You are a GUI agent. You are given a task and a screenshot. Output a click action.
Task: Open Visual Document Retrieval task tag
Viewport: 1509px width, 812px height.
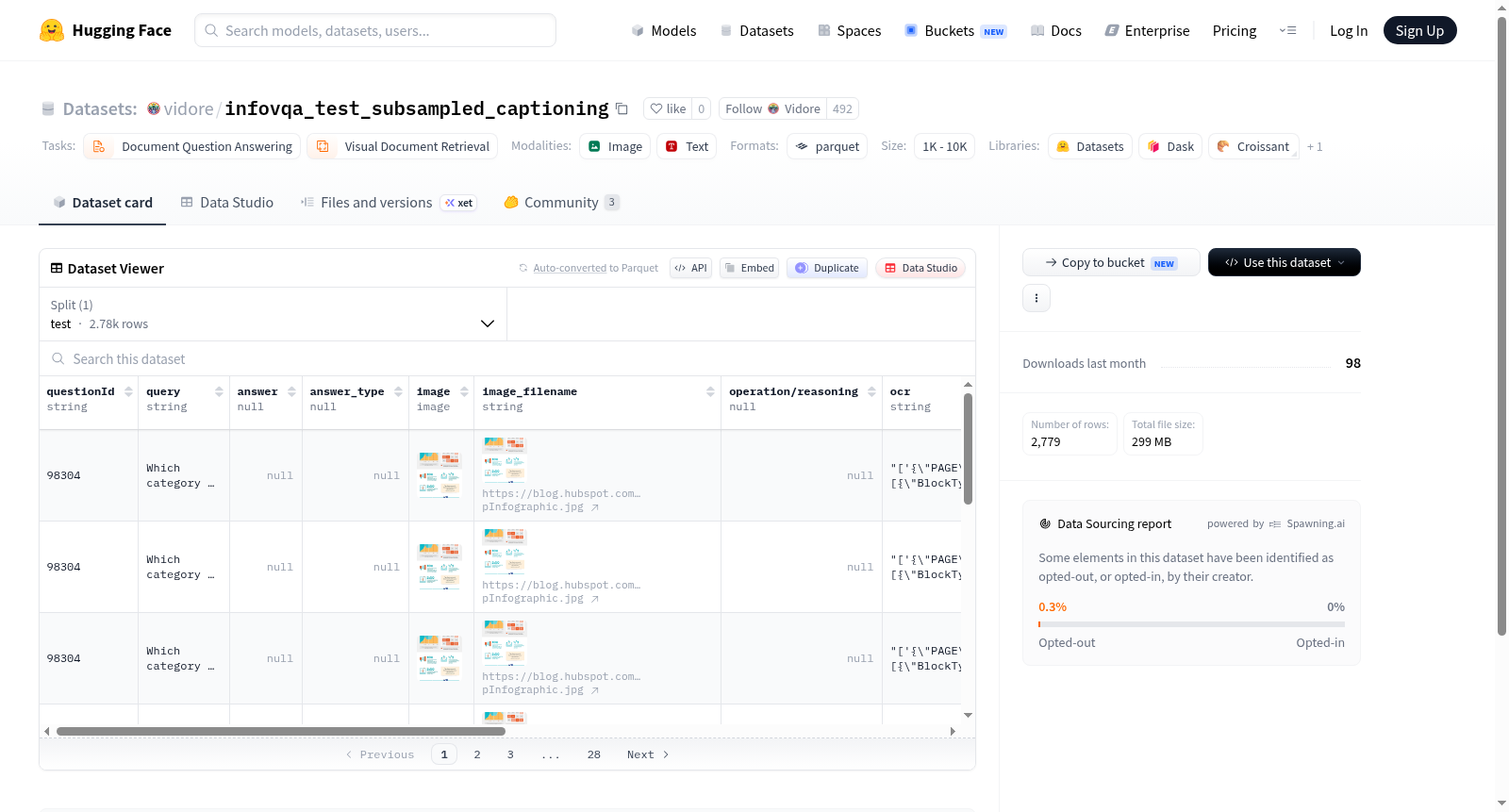tap(403, 146)
